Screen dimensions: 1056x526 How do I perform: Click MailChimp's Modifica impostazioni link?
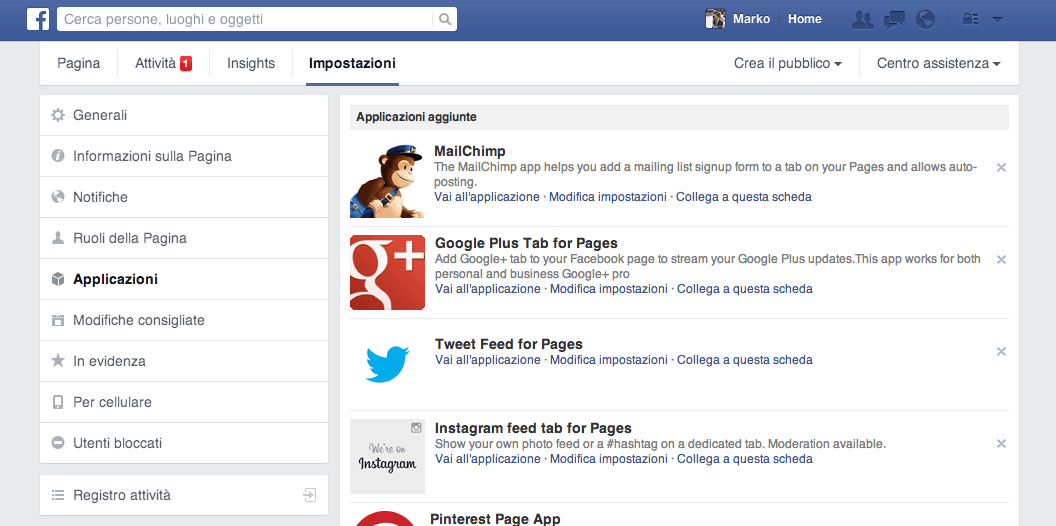(x=608, y=197)
